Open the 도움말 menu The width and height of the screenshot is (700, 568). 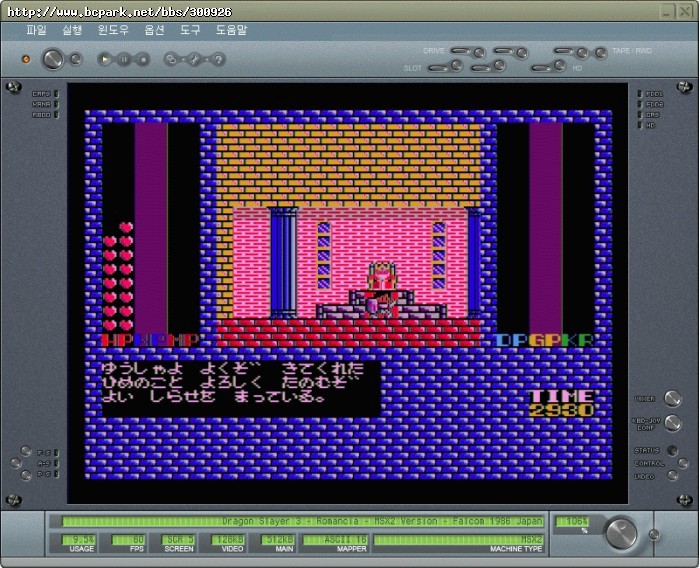(x=231, y=30)
